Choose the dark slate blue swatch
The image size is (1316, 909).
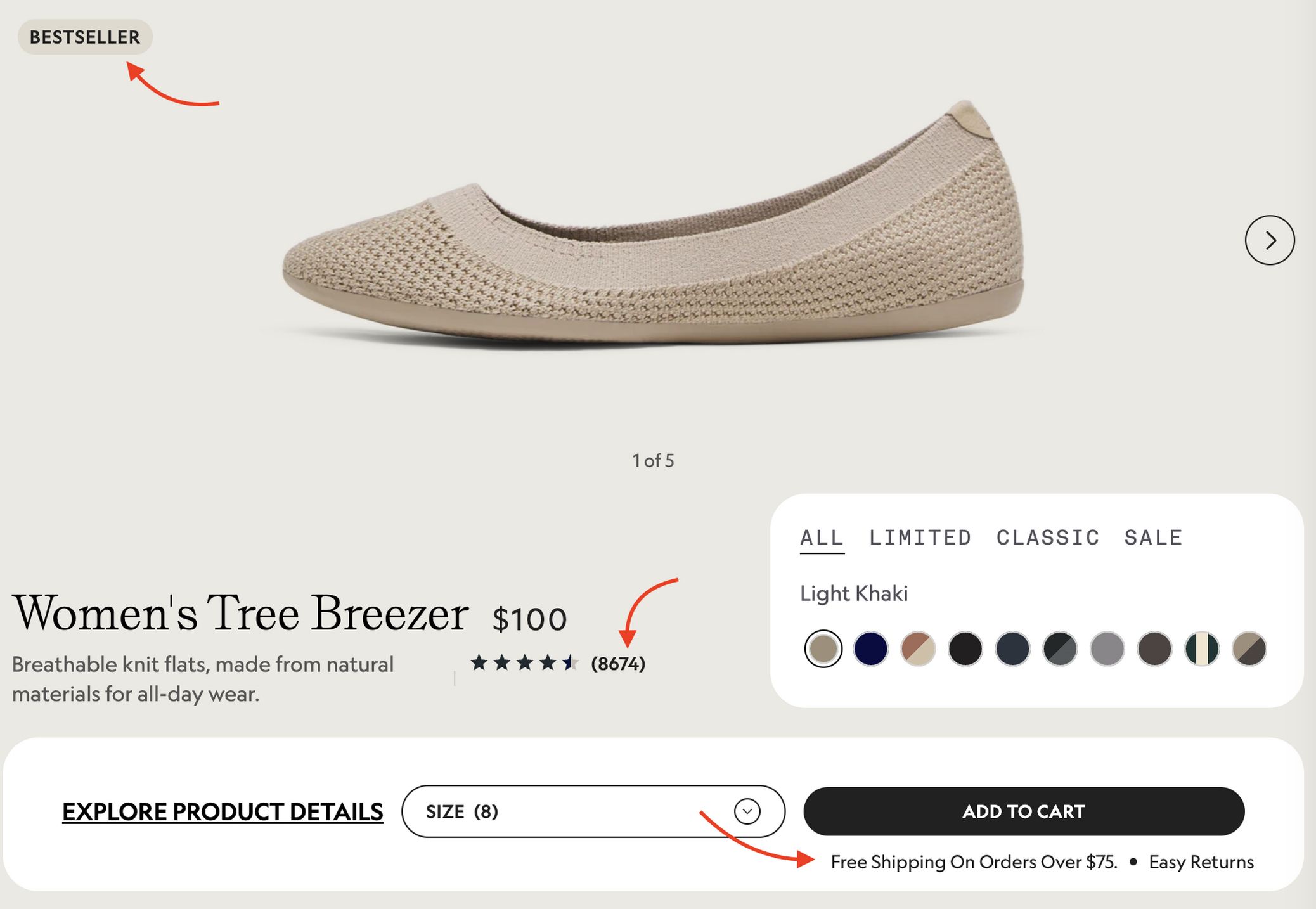1012,648
